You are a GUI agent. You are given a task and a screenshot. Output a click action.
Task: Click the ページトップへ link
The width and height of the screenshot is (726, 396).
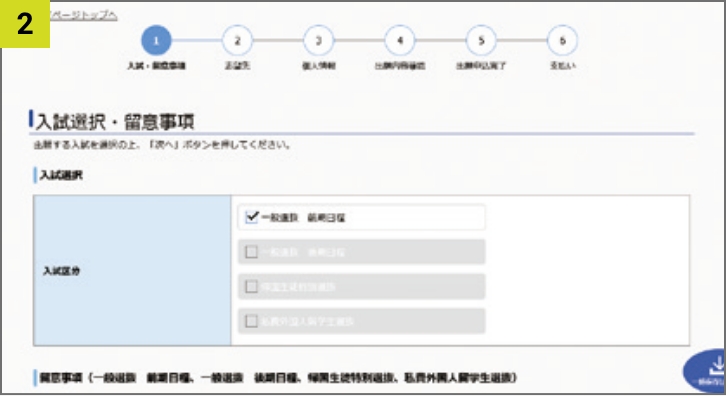pos(83,15)
